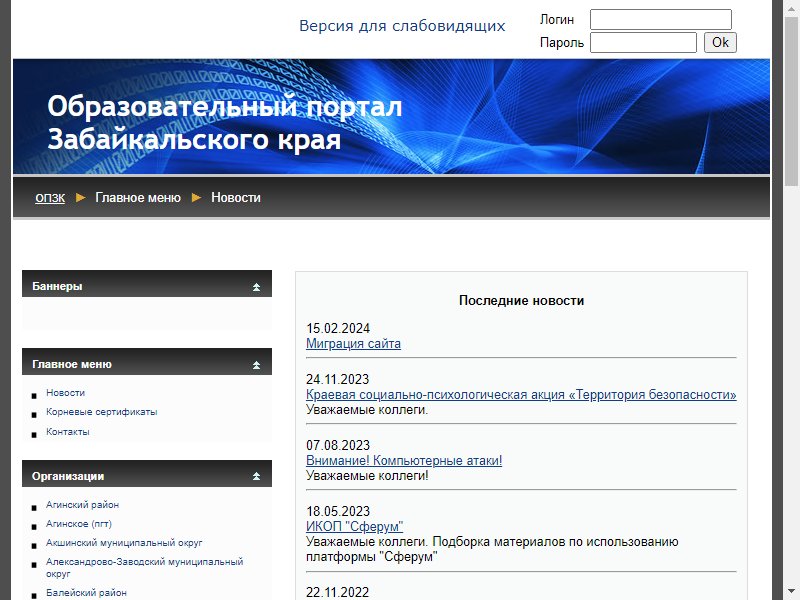
Task: Click the Главное меню sidebar panel title
Action: point(71,364)
